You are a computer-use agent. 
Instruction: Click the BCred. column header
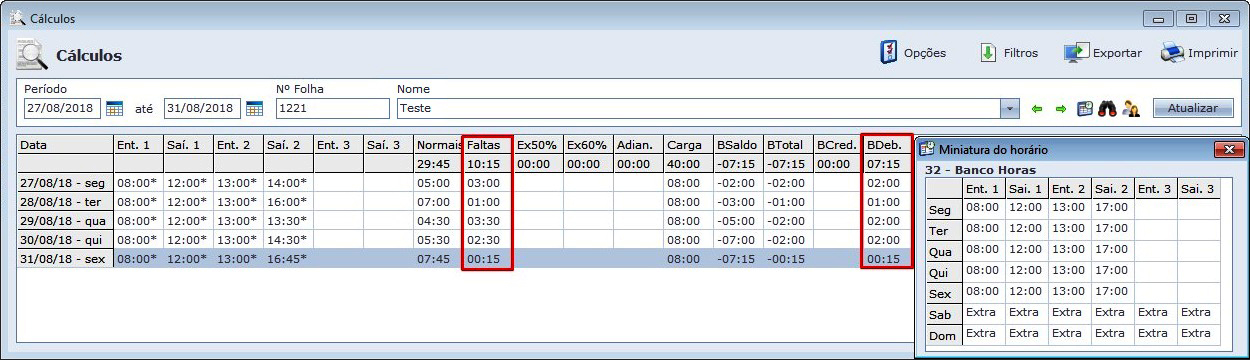click(x=838, y=145)
